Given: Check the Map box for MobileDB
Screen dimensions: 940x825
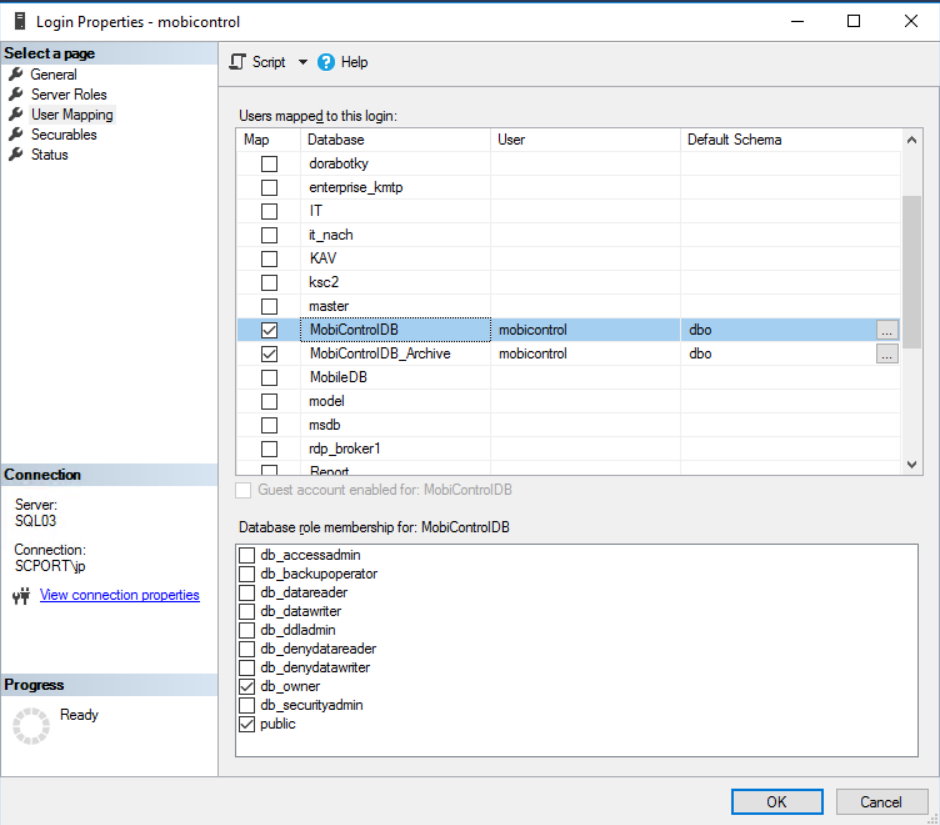Looking at the screenshot, I should click(269, 377).
